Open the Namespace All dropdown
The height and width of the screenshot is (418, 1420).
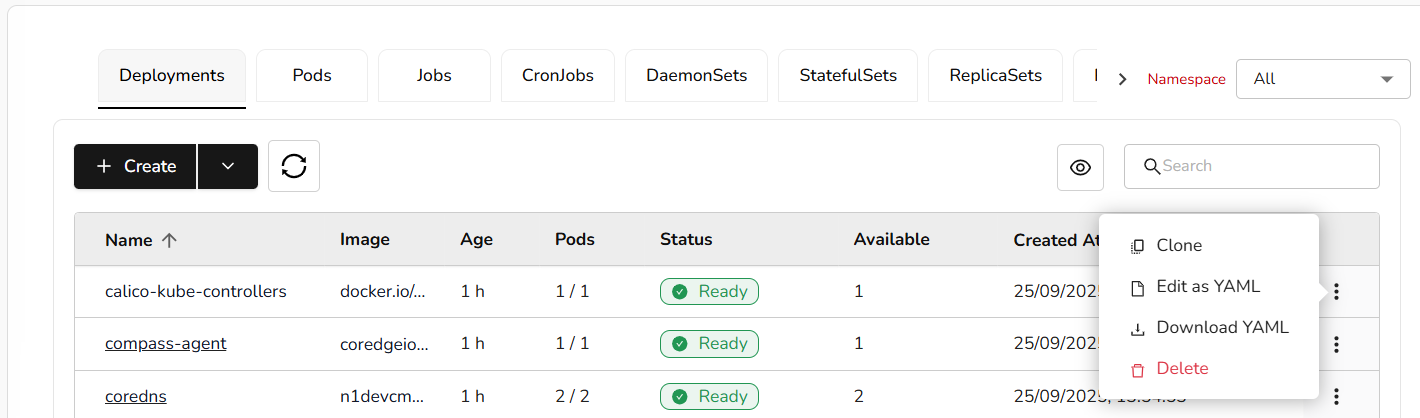1323,79
